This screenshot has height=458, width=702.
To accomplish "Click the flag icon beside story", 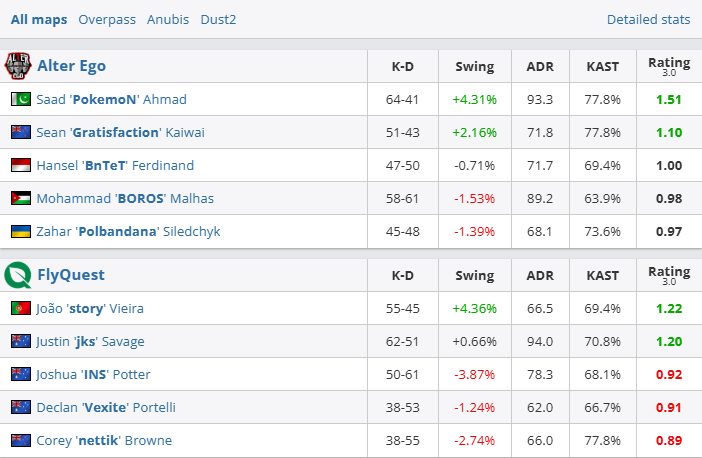I will point(21,308).
